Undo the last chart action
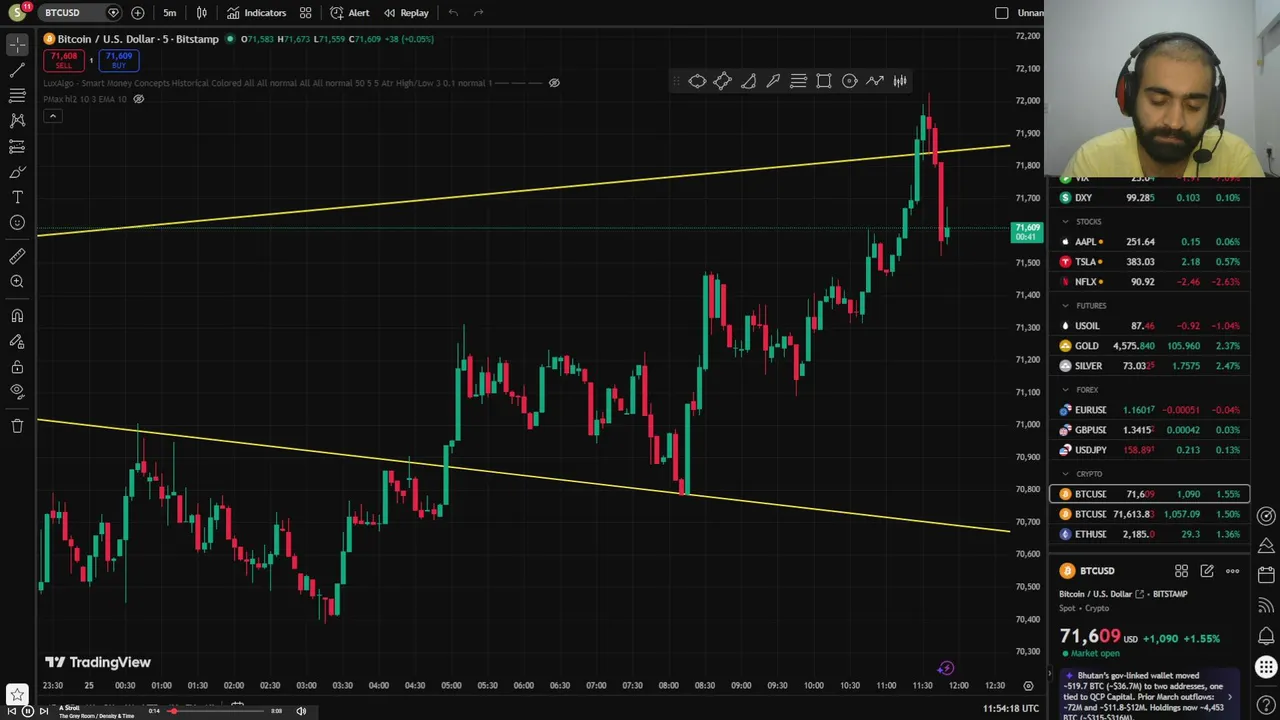This screenshot has height=720, width=1280. pos(453,13)
